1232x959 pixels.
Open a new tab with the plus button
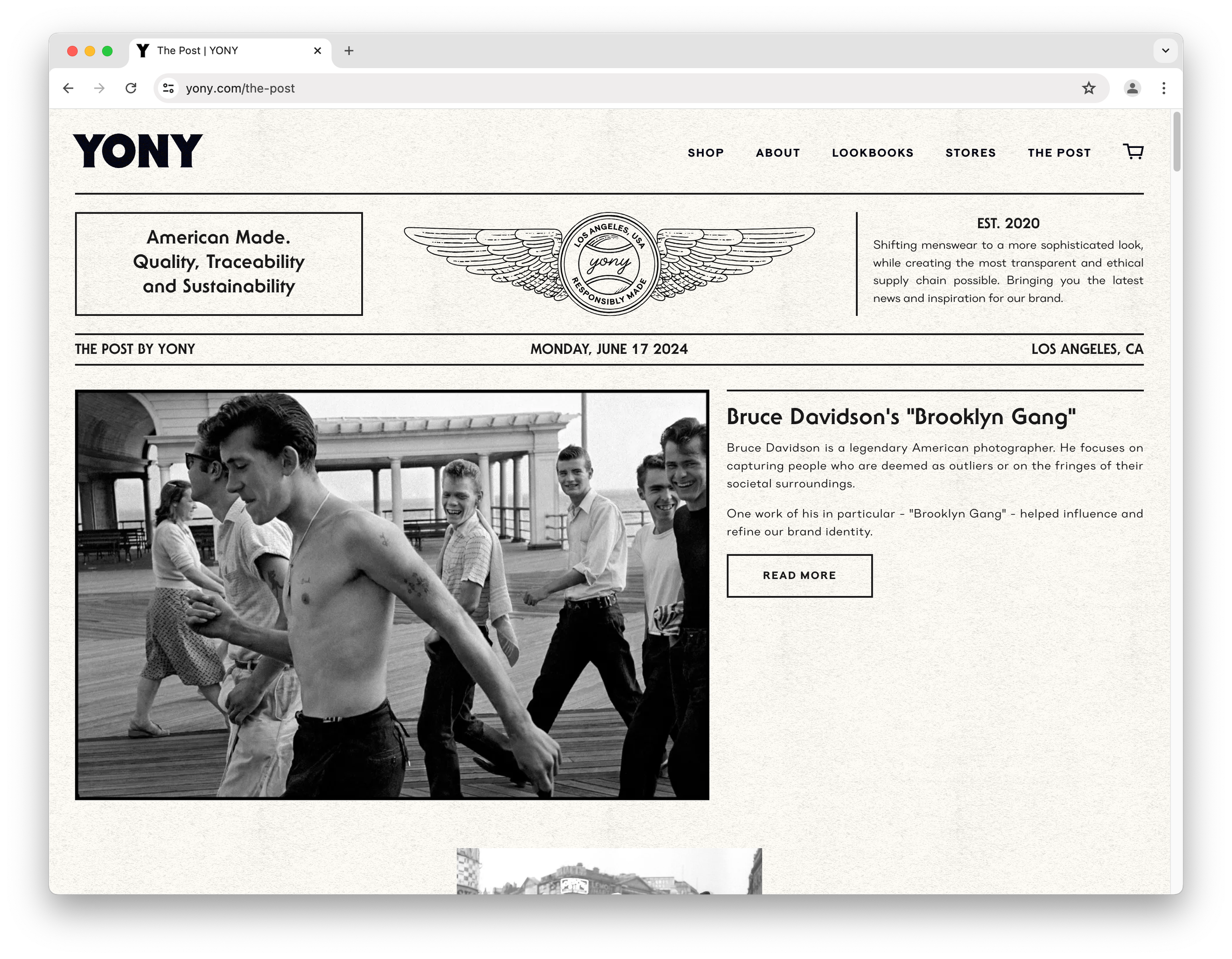pos(349,51)
